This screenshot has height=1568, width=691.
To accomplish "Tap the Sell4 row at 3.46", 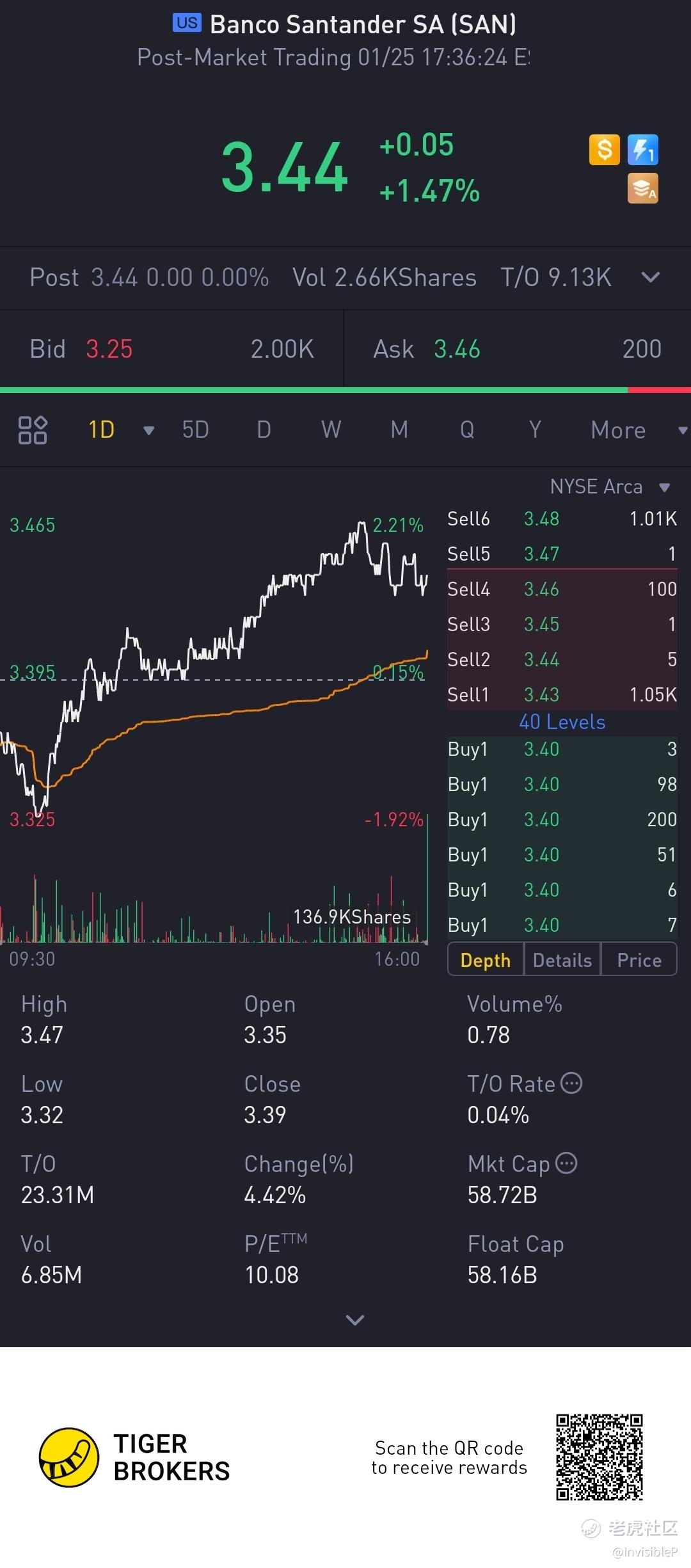I will click(x=562, y=589).
